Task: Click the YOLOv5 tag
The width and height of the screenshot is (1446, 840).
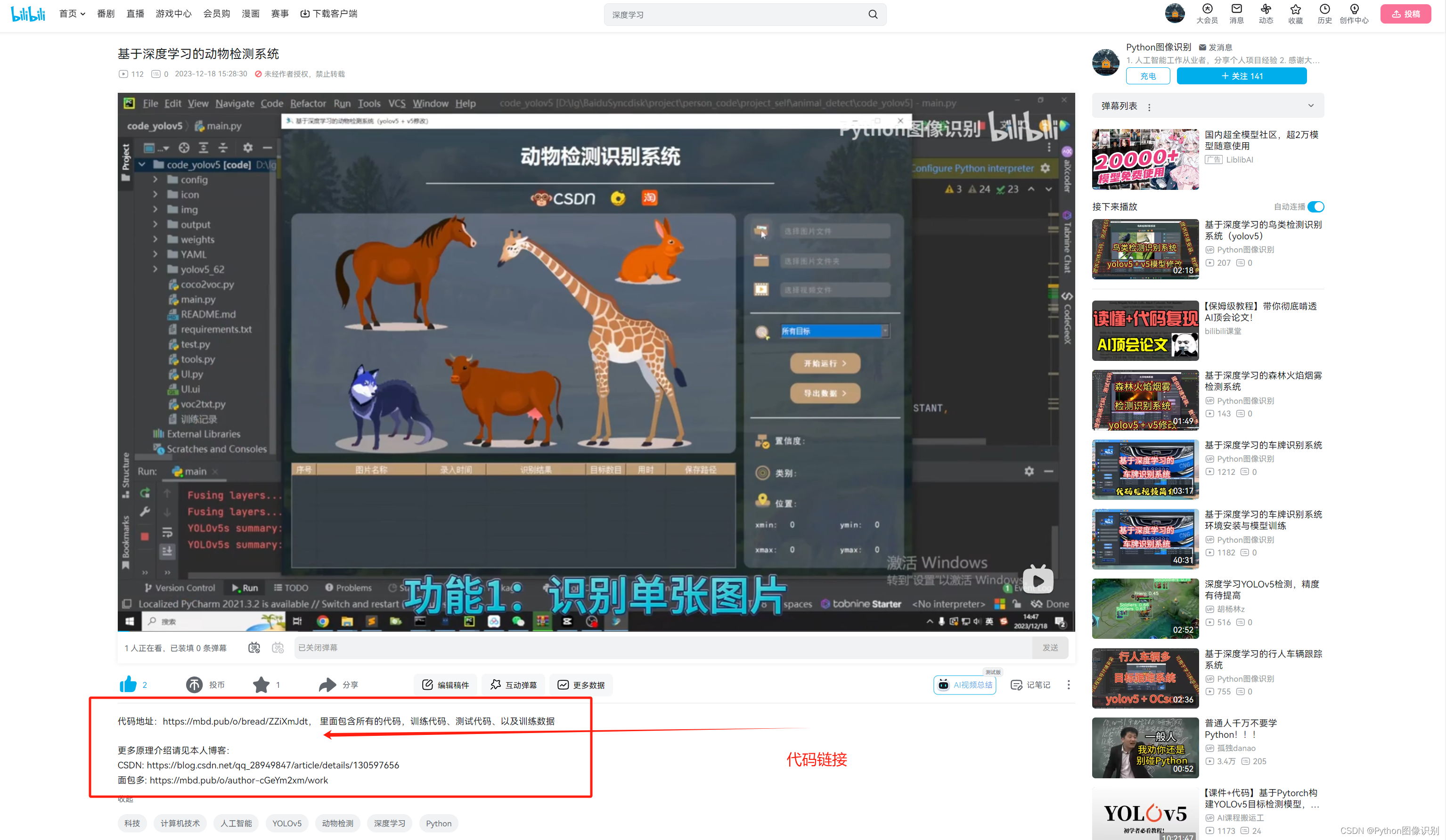Action: click(x=287, y=823)
